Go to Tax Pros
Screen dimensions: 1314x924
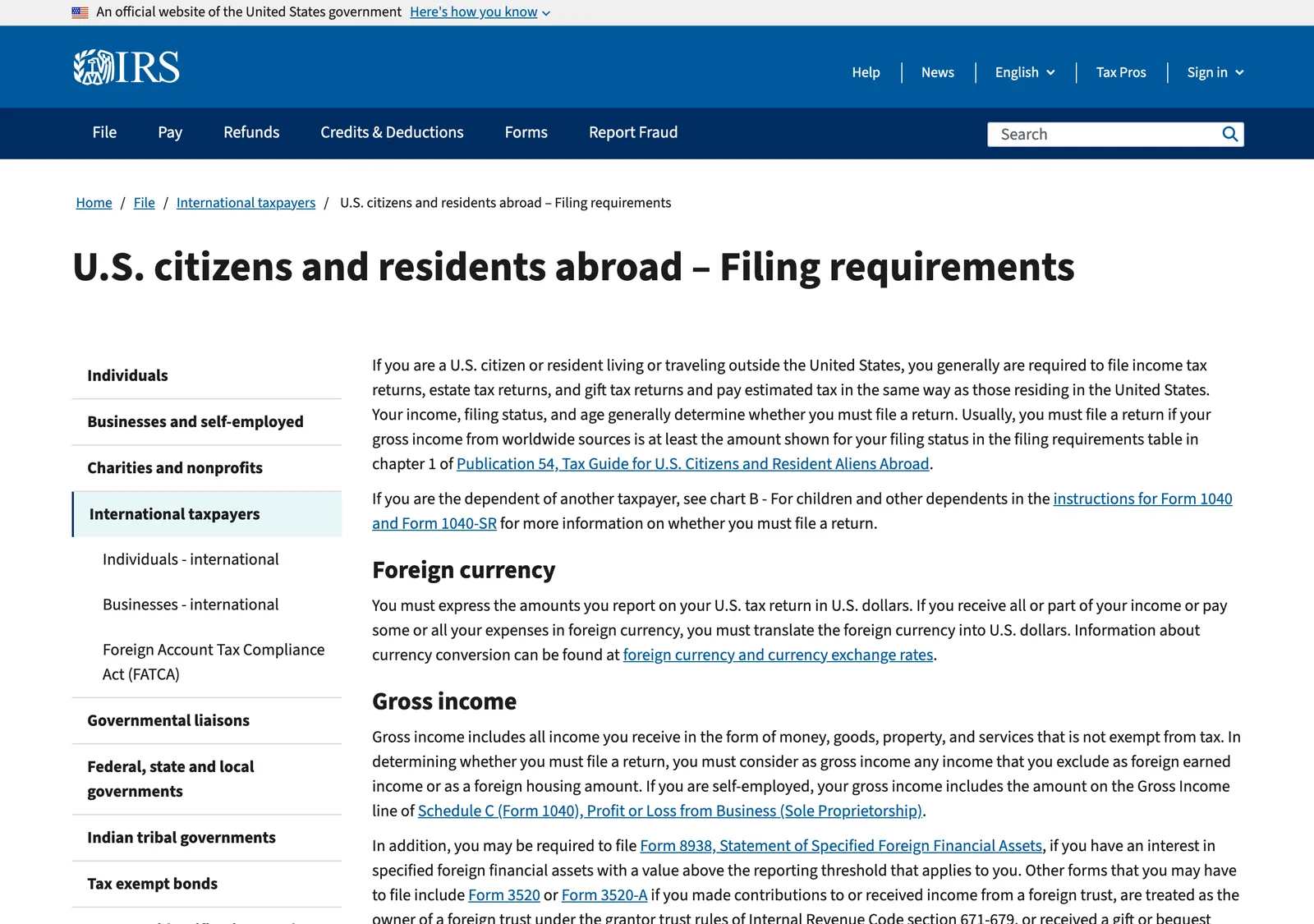(1121, 72)
